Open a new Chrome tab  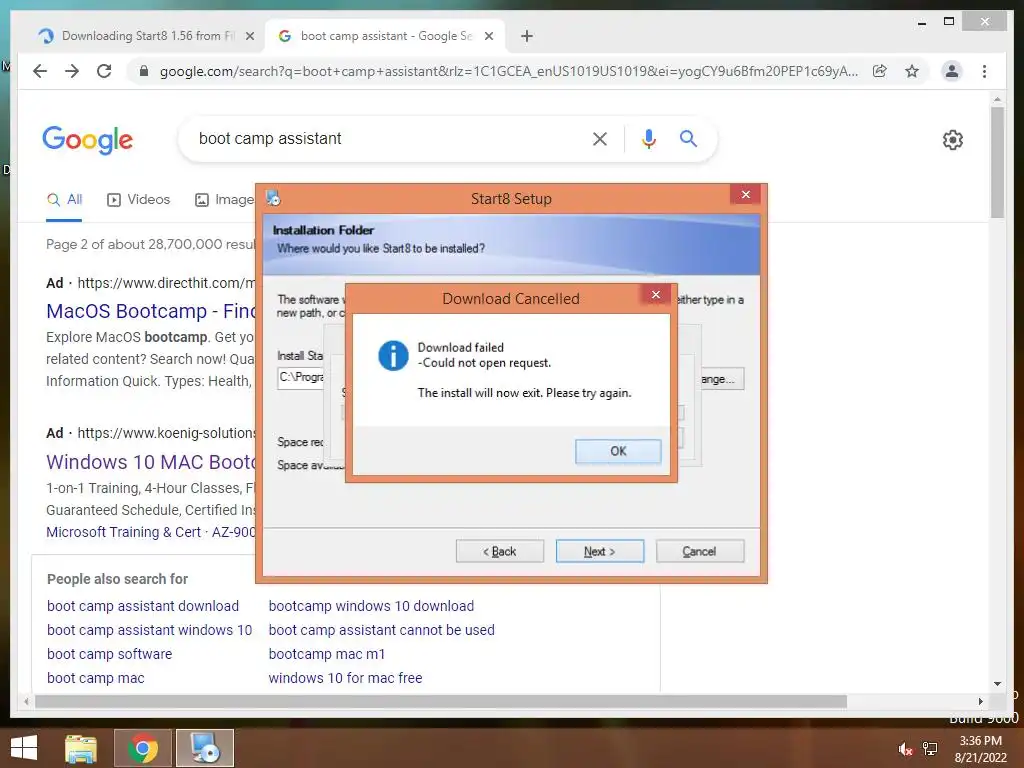(x=526, y=37)
